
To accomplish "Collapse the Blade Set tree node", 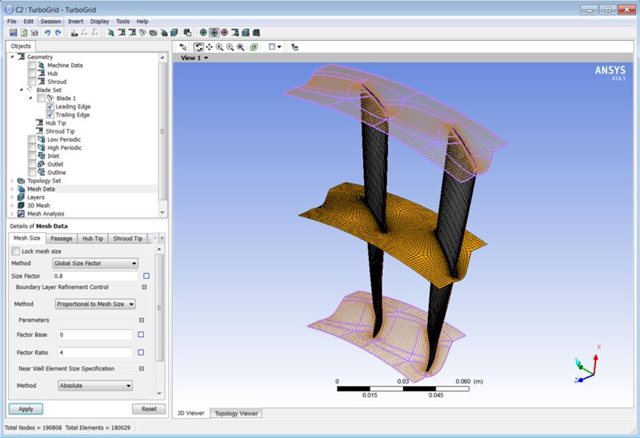I will [22, 90].
